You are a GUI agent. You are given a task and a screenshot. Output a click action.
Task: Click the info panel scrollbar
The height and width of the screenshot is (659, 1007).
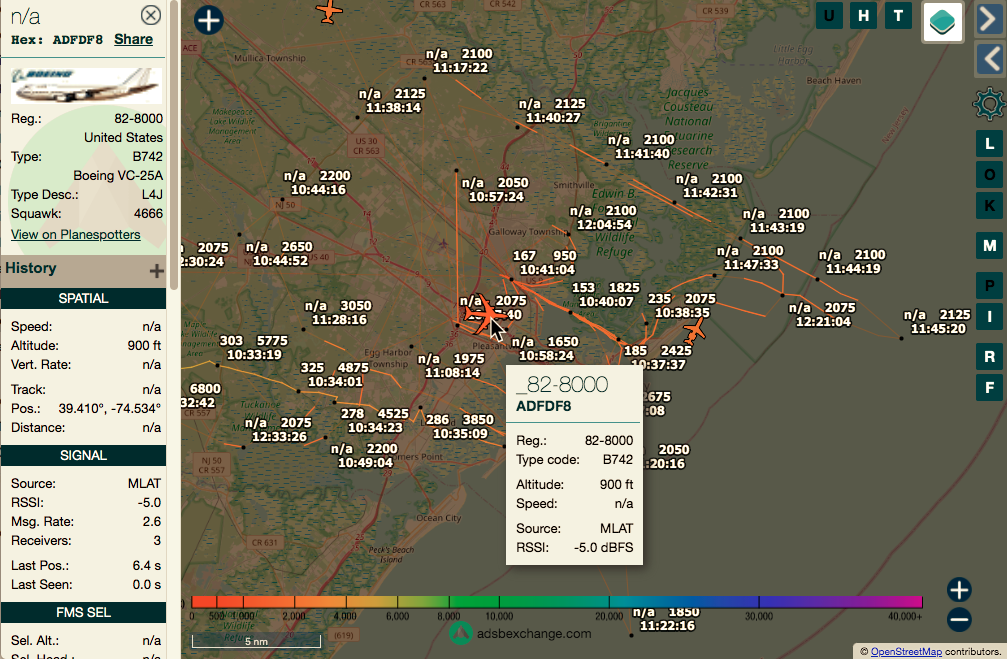173,145
